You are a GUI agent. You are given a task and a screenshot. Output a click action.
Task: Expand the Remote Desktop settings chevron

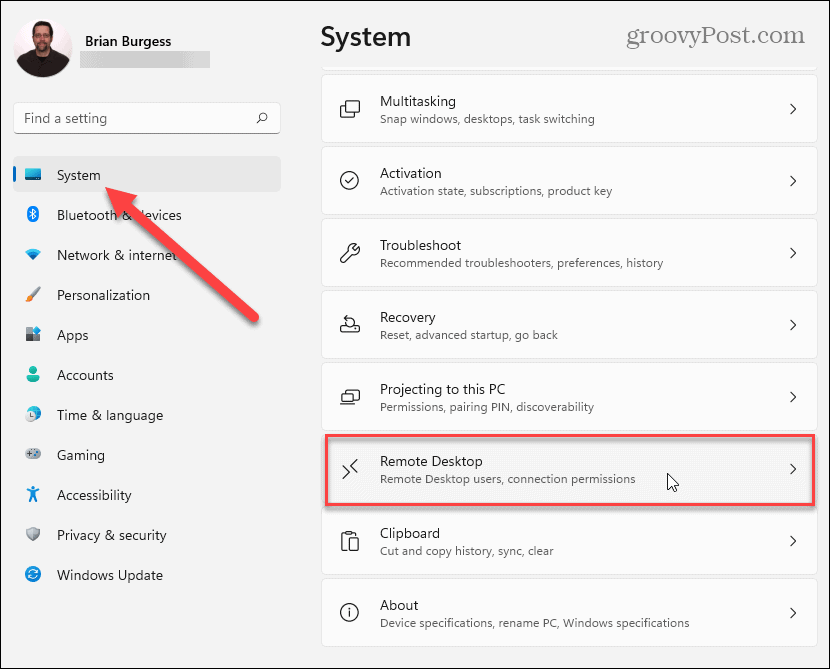pos(793,468)
